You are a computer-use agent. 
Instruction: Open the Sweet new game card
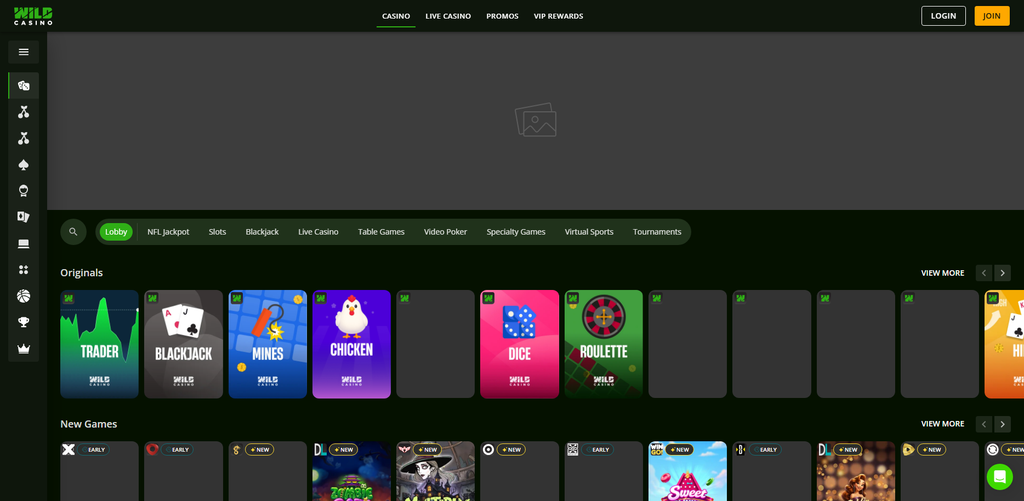(688, 471)
